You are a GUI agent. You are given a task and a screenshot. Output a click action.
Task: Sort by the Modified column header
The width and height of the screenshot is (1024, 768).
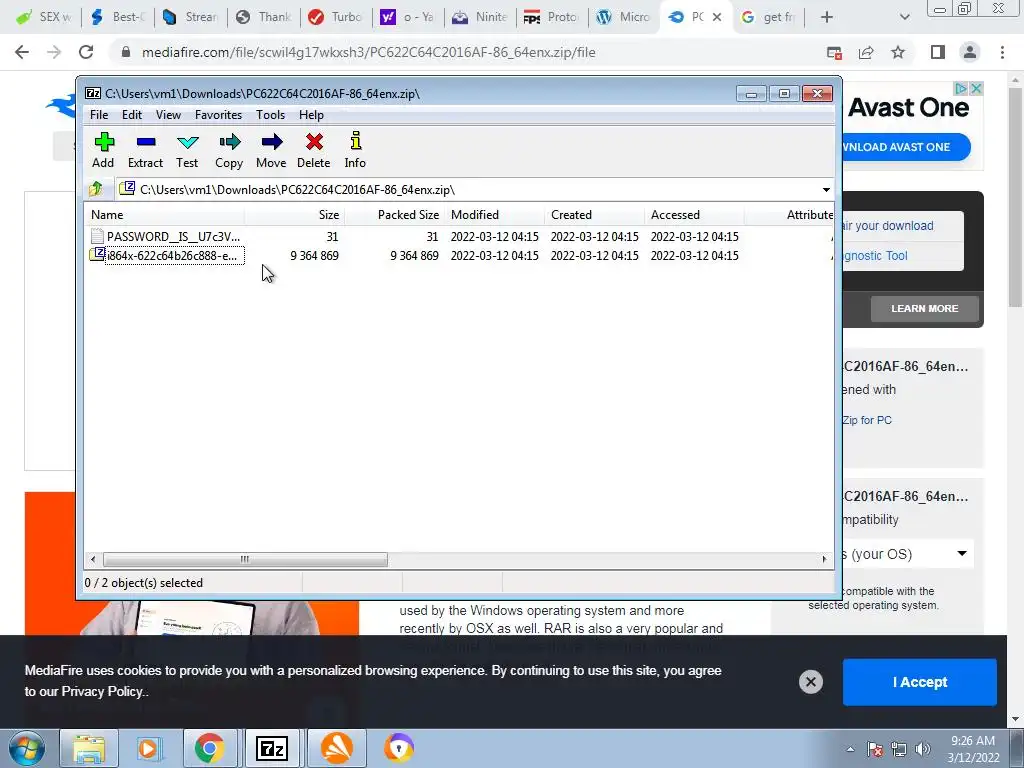(494, 215)
